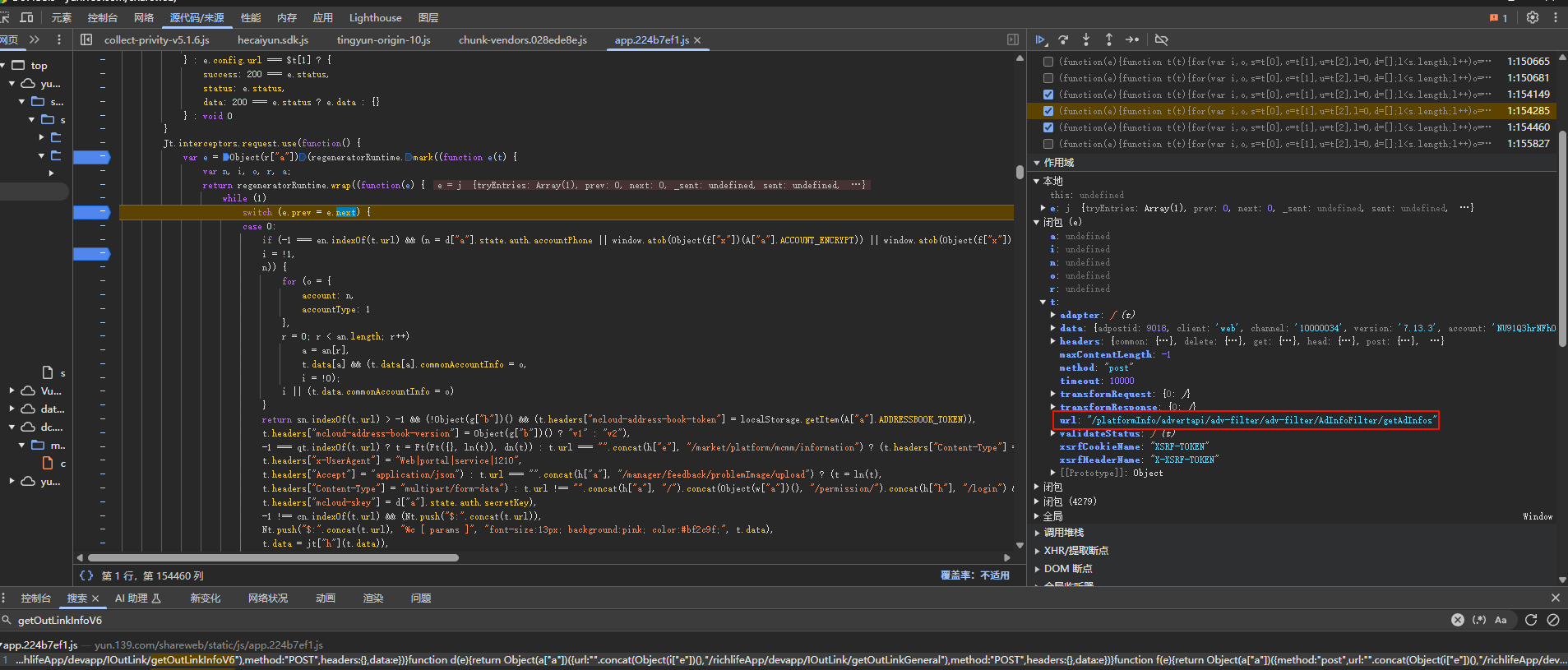1568x670 pixels.
Task: Expand XHR/提取断点 section
Action: pyautogui.click(x=1038, y=551)
